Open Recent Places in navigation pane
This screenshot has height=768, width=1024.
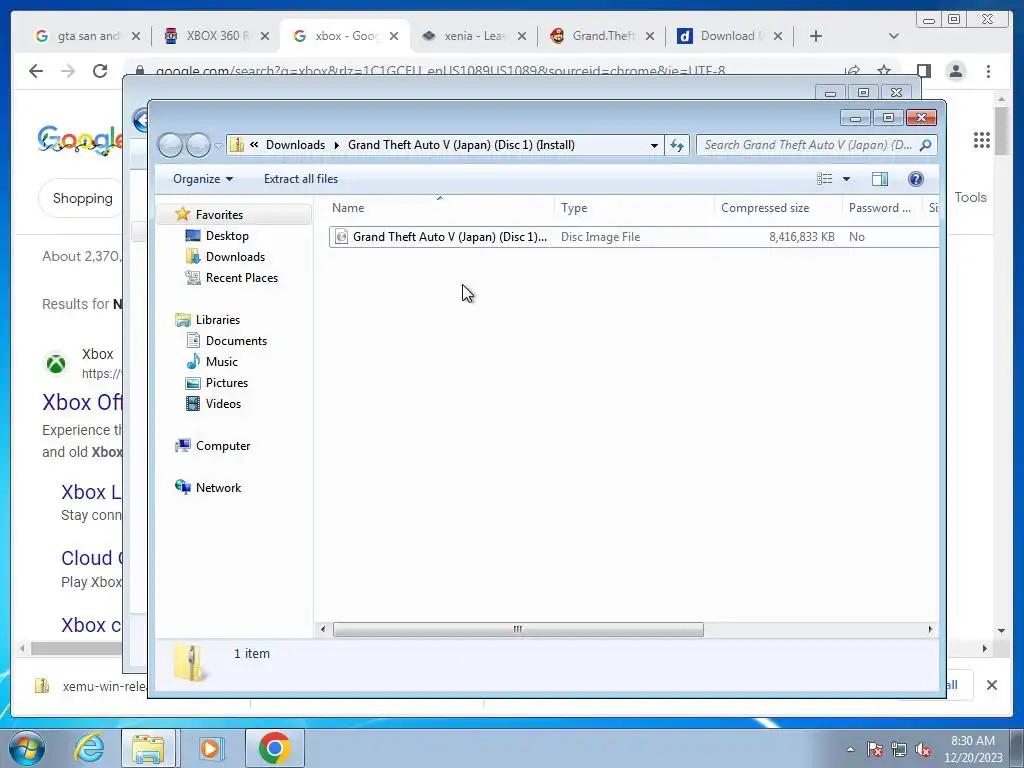241,278
